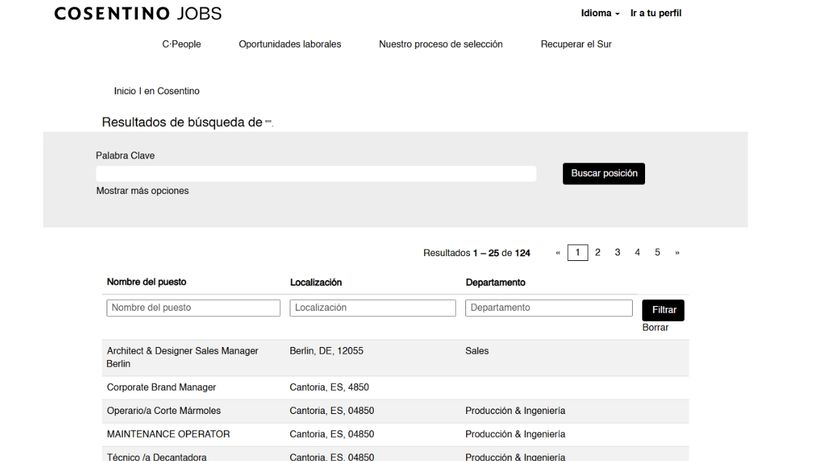This screenshot has width=820, height=461.
Task: Select Nuestro proceso de selección
Action: pyautogui.click(x=440, y=44)
